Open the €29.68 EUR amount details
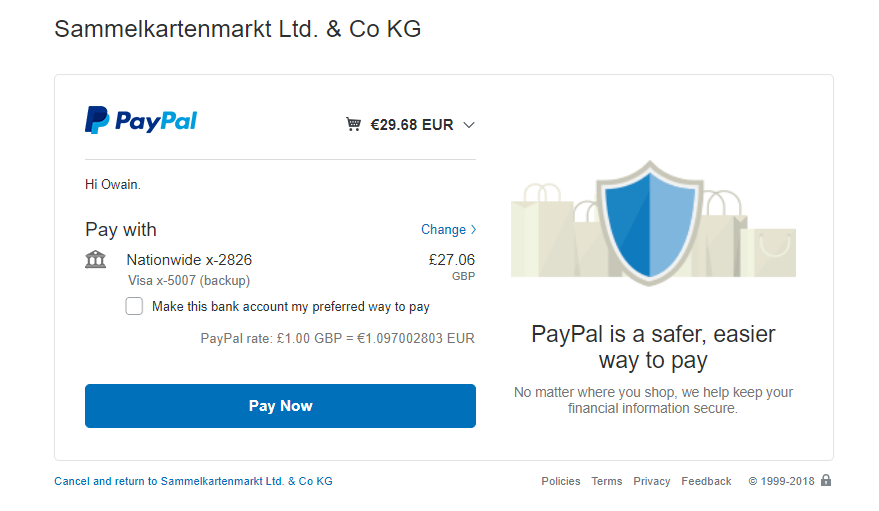Viewport: 879px width, 511px height. (411, 124)
